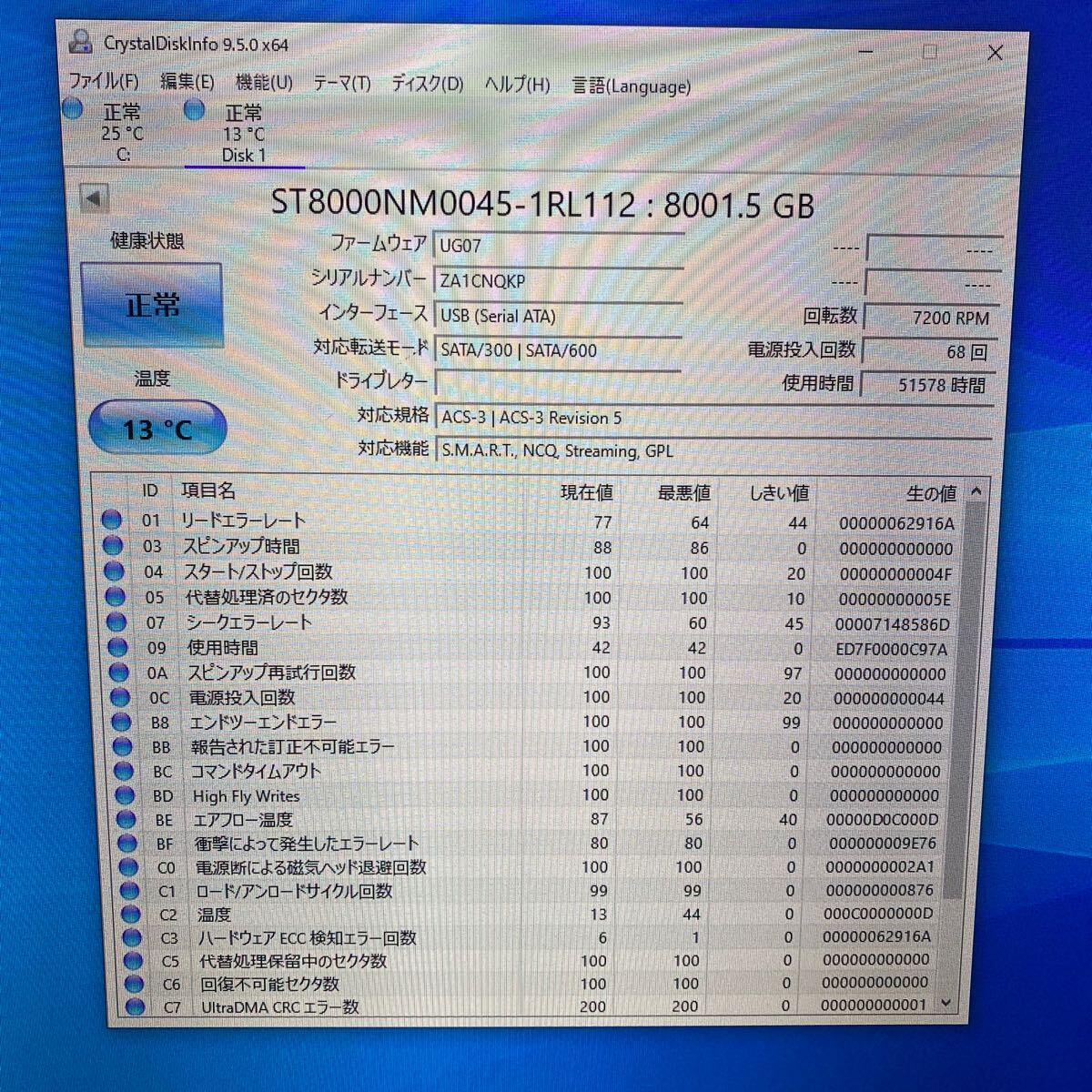Click the 13 °C temperature button
The image size is (1092, 1092).
(157, 429)
